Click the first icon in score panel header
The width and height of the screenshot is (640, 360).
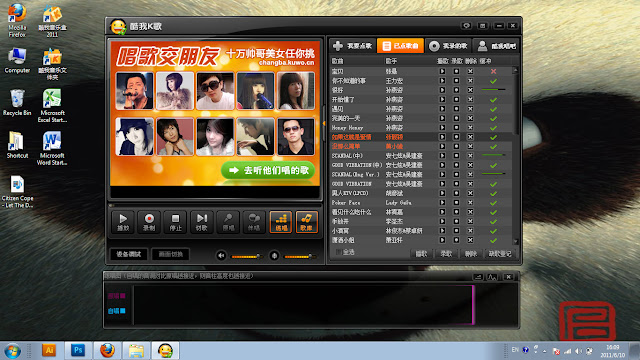click(478, 277)
